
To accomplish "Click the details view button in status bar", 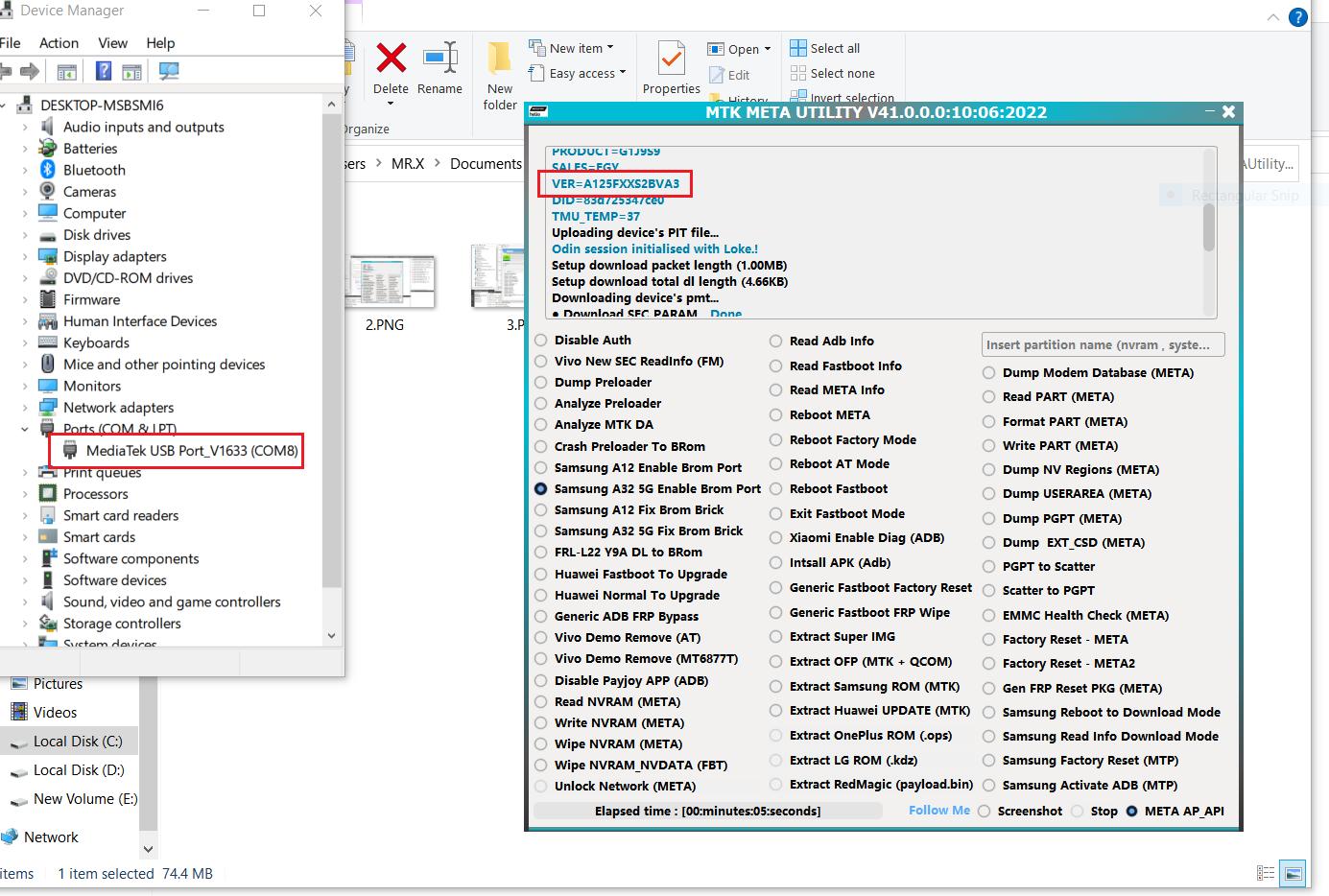I will click(x=1267, y=873).
